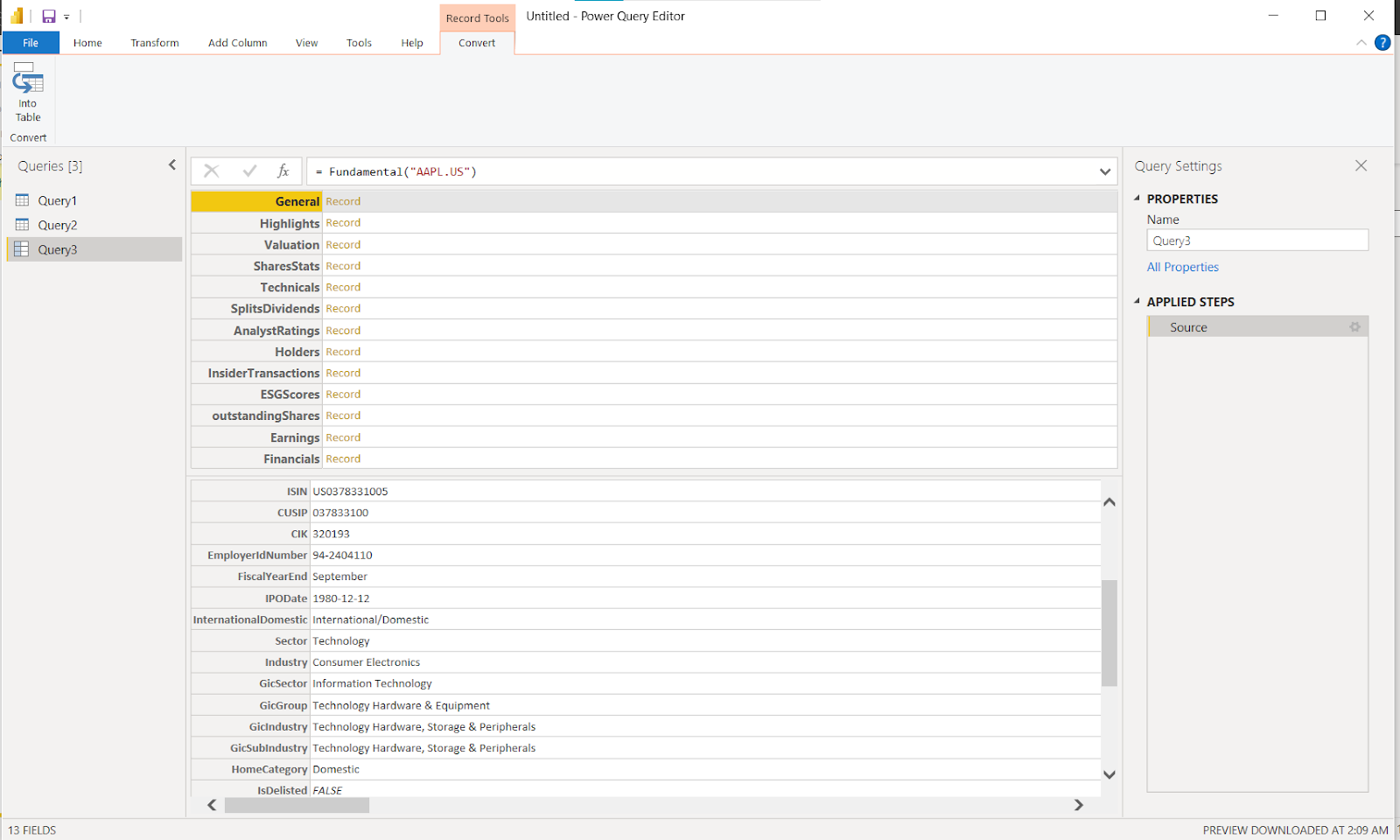Select the HomeCategory value Domestic

click(336, 769)
